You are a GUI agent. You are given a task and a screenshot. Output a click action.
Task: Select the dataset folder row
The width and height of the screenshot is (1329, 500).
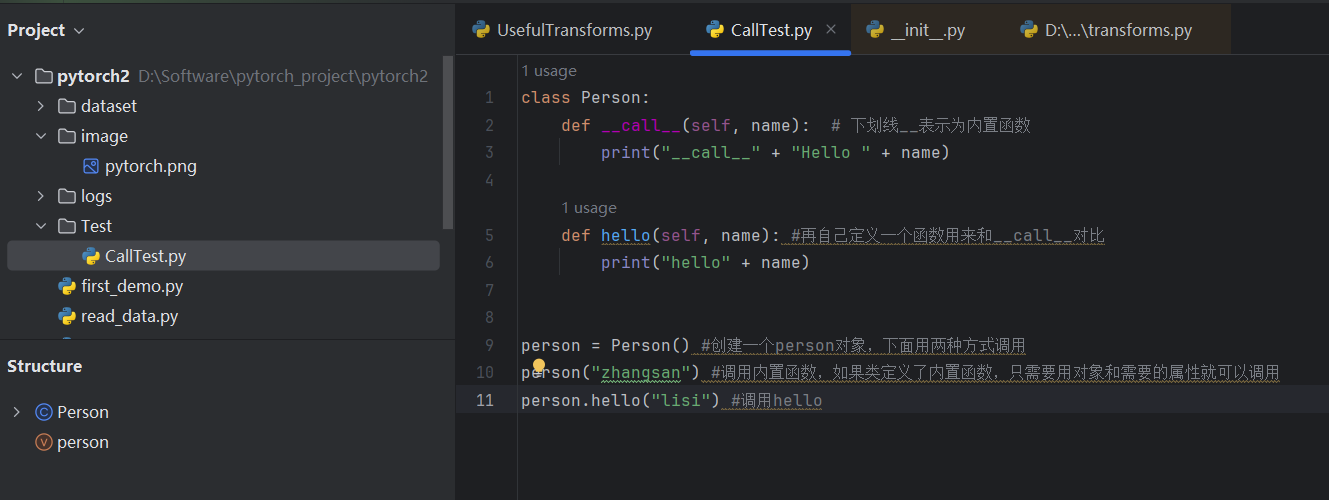pyautogui.click(x=223, y=106)
